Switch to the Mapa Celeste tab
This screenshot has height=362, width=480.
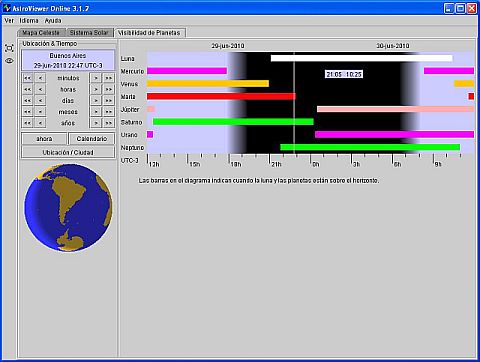click(41, 33)
